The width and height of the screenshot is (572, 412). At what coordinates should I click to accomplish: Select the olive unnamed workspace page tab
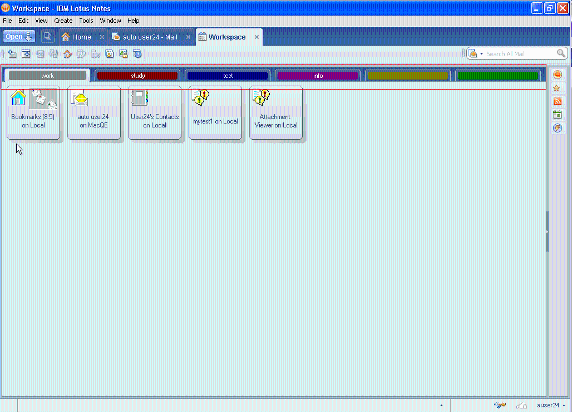(x=408, y=76)
